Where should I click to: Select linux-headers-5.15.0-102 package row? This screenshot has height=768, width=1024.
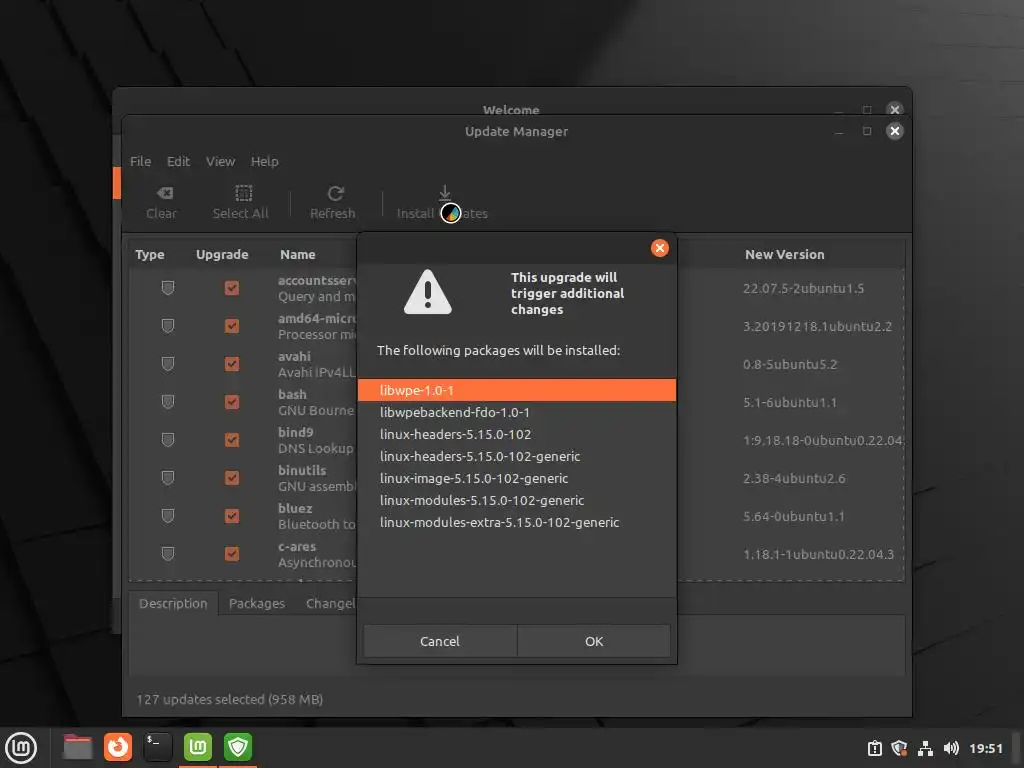click(x=517, y=434)
